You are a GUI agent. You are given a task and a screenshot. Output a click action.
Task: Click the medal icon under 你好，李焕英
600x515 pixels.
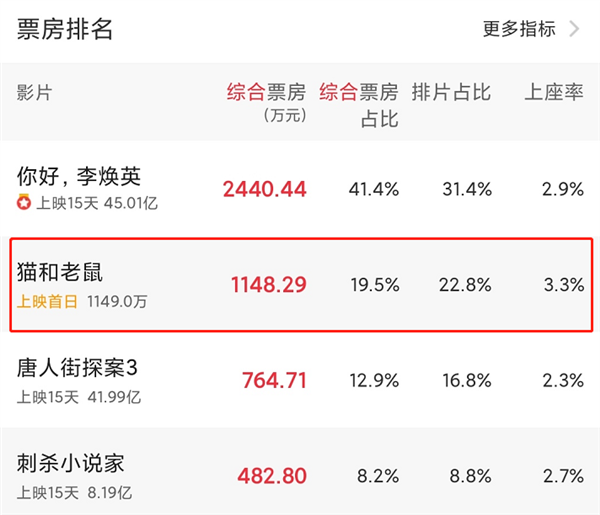click(24, 203)
